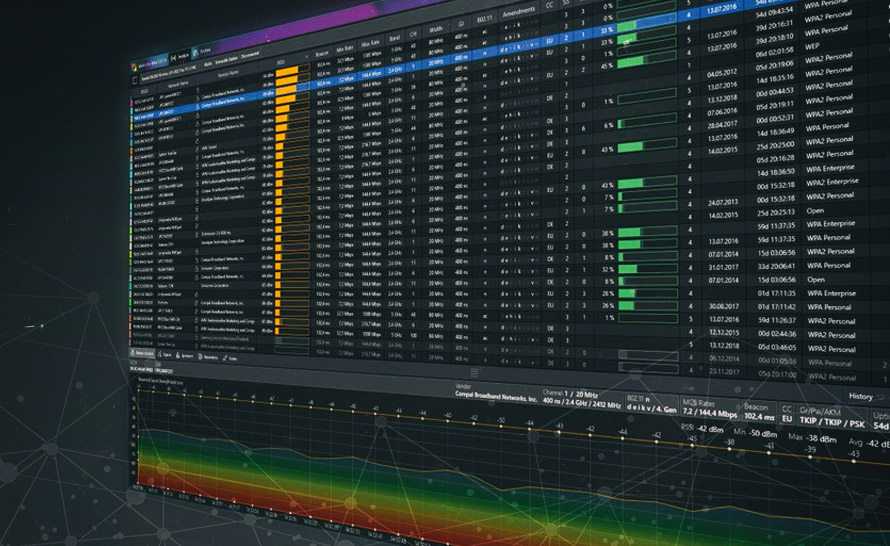Click uptime value 06d 02:01:58
Screen dimensions: 890x546
click(x=774, y=52)
